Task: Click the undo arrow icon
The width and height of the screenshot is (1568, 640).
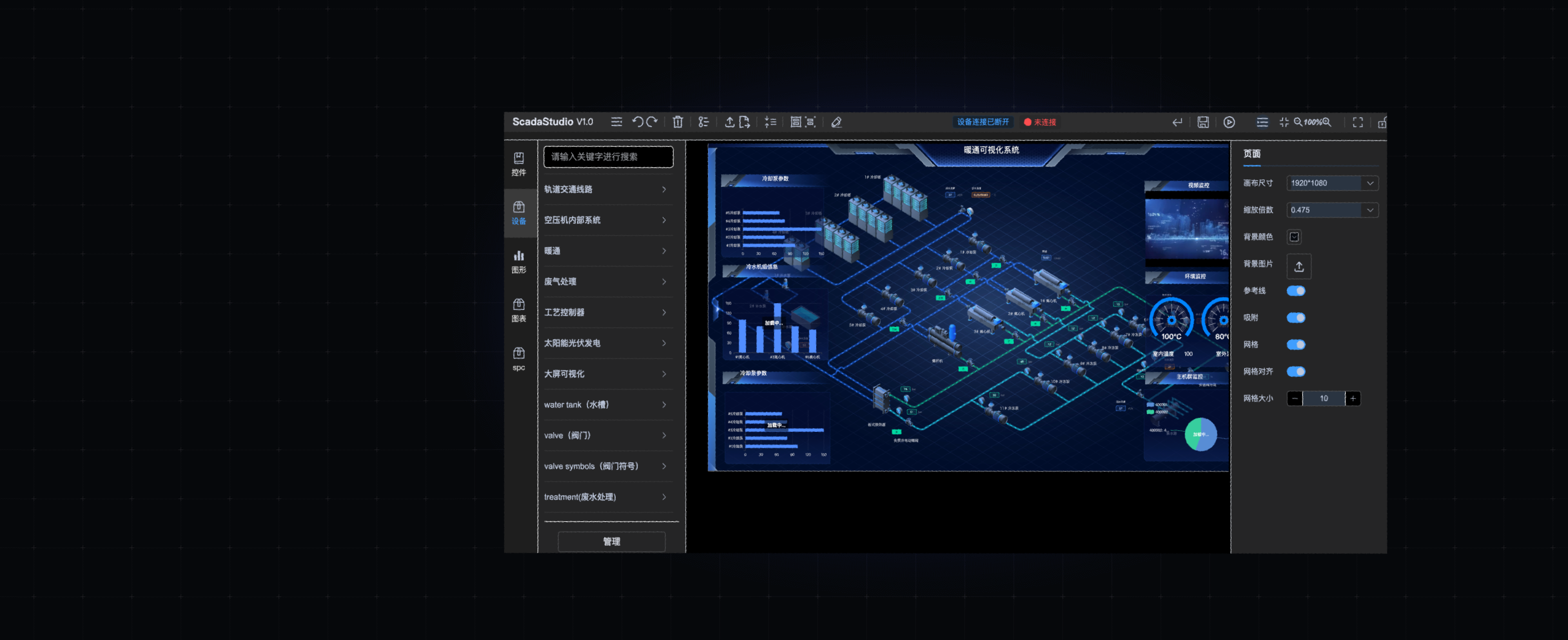Action: pos(637,122)
